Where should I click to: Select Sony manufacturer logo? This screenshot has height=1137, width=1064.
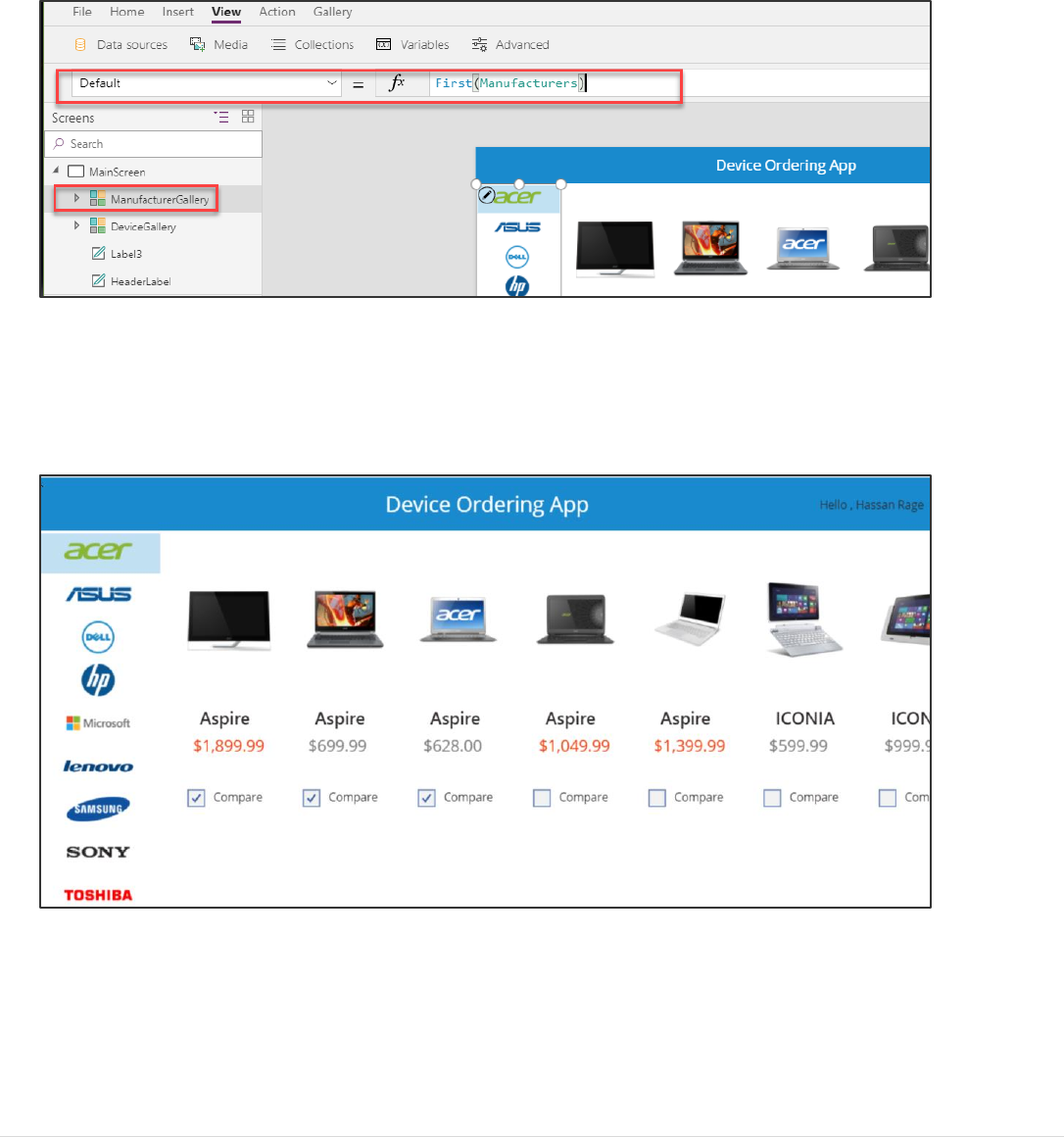98,852
